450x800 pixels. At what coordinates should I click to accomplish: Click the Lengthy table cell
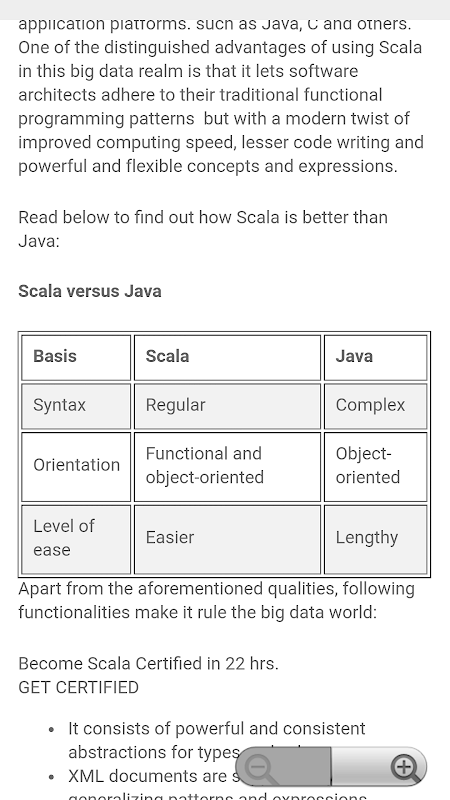376,539
